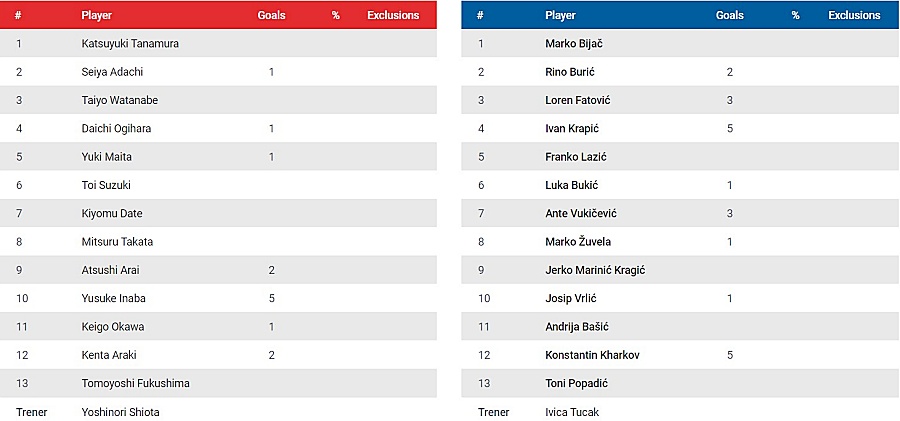Screen dimensions: 900x421
Task: Select Loren Fatović row
Action: click(x=680, y=100)
